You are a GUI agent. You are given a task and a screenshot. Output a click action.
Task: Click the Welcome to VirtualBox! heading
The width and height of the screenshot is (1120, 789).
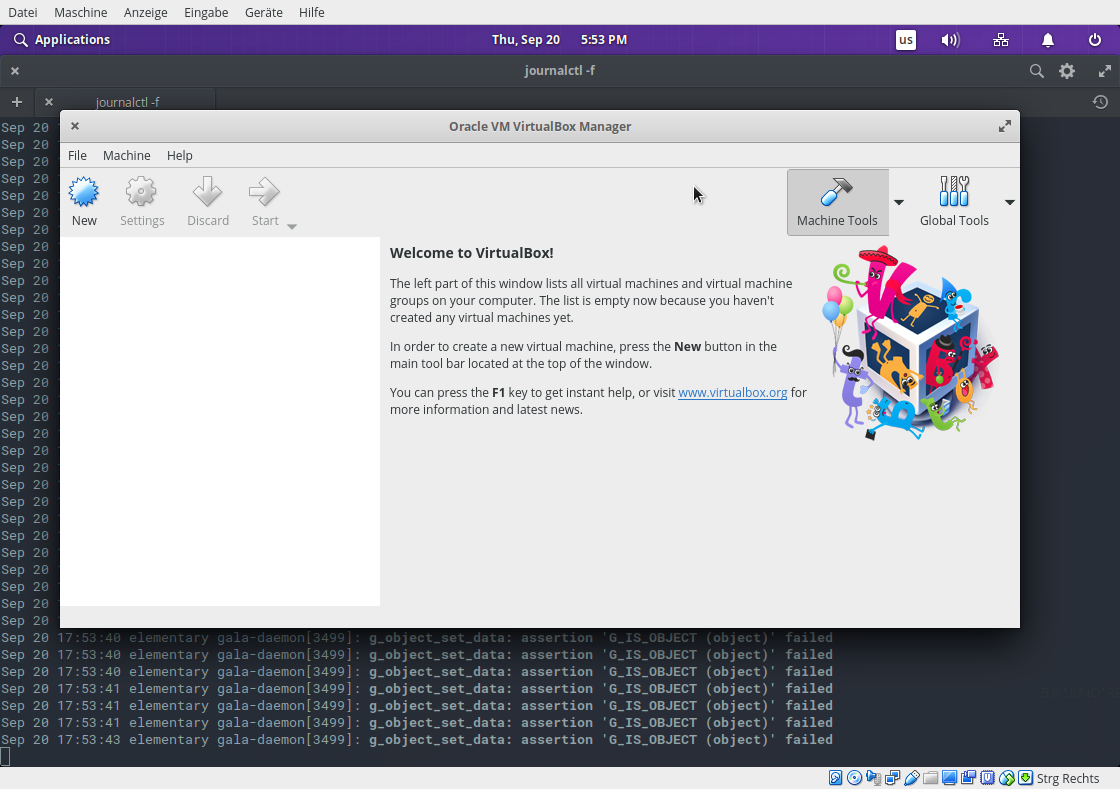pyautogui.click(x=471, y=253)
